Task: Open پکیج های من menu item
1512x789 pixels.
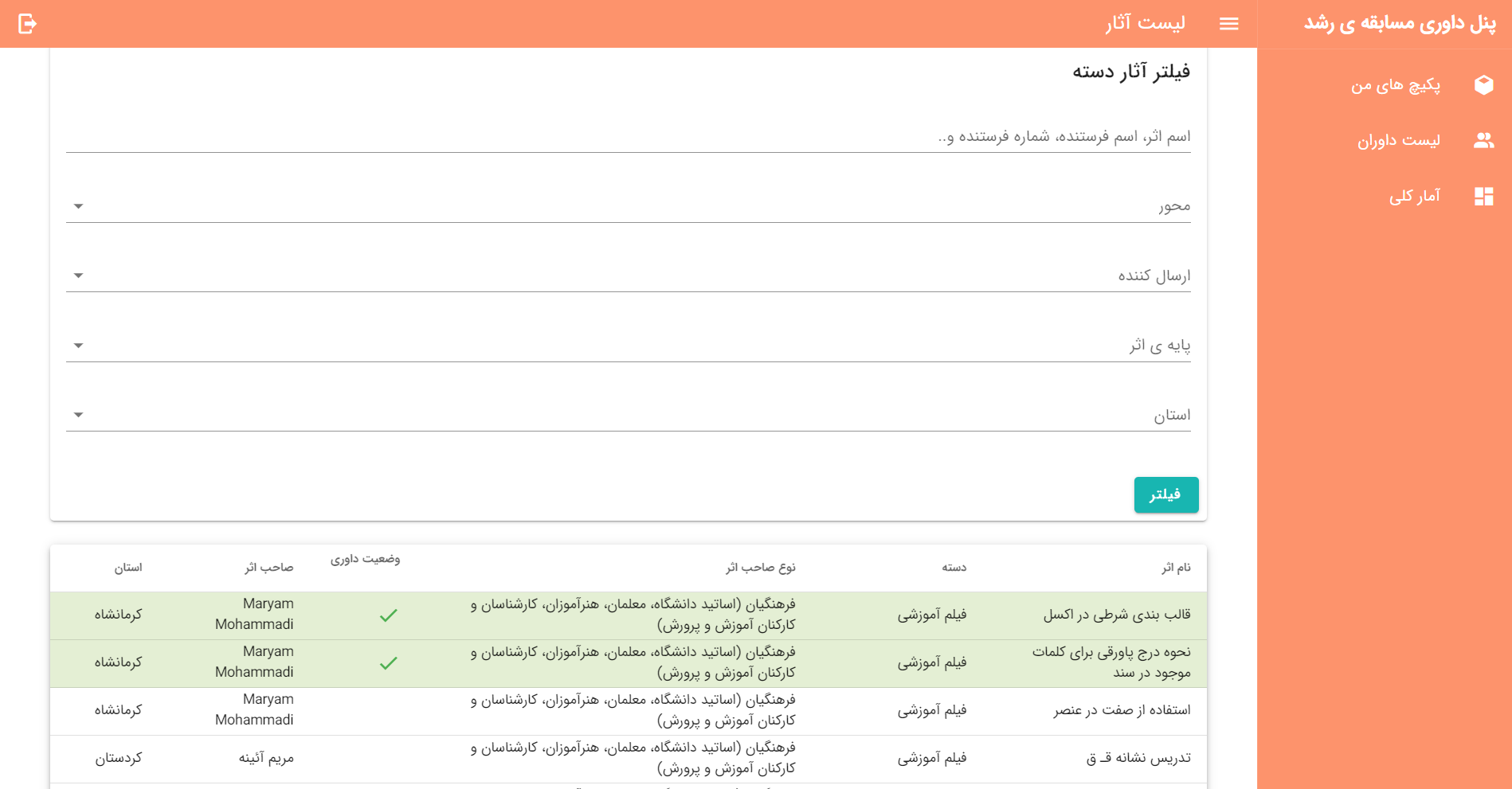Action: 1395,85
